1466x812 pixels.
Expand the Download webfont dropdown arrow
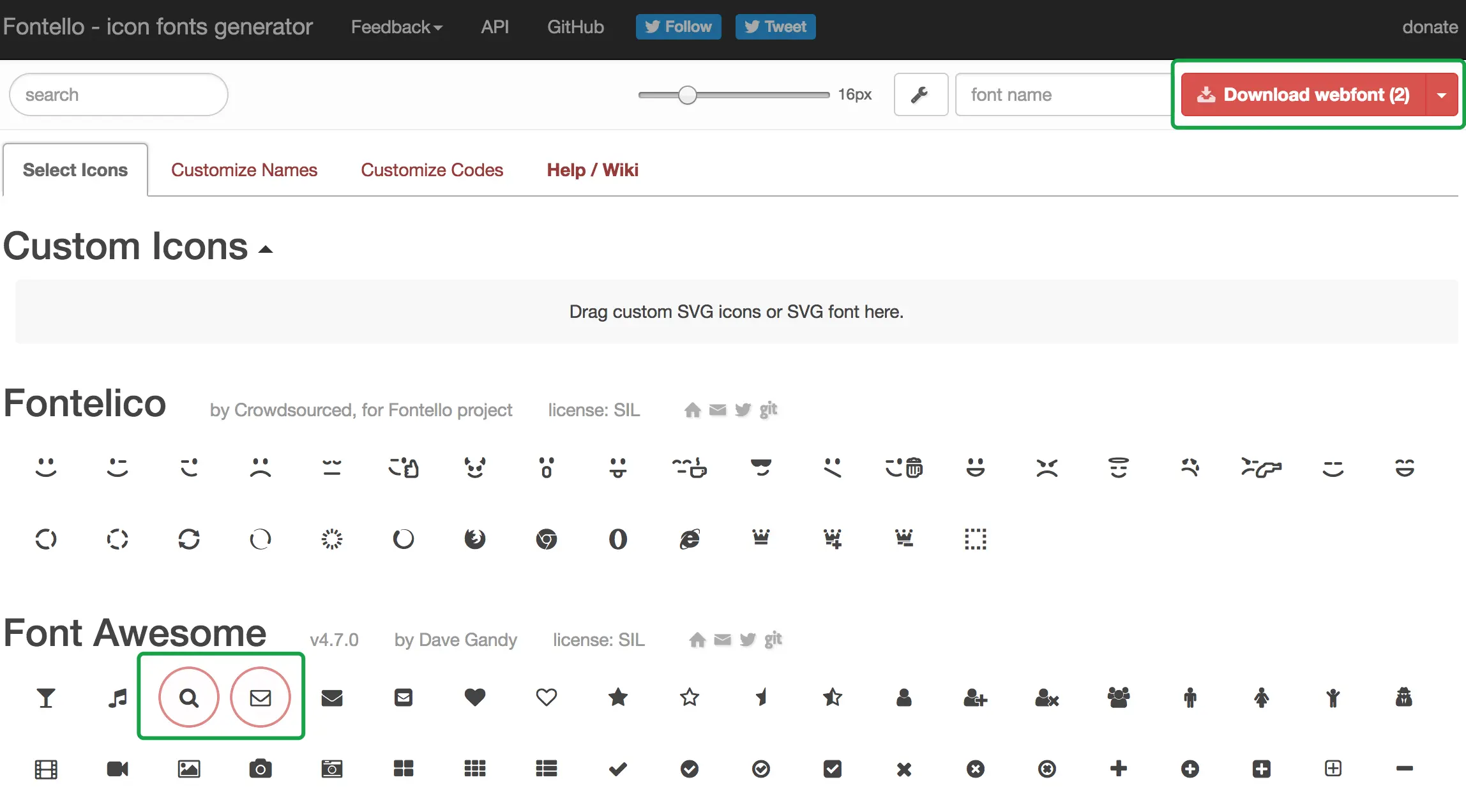pyautogui.click(x=1442, y=94)
